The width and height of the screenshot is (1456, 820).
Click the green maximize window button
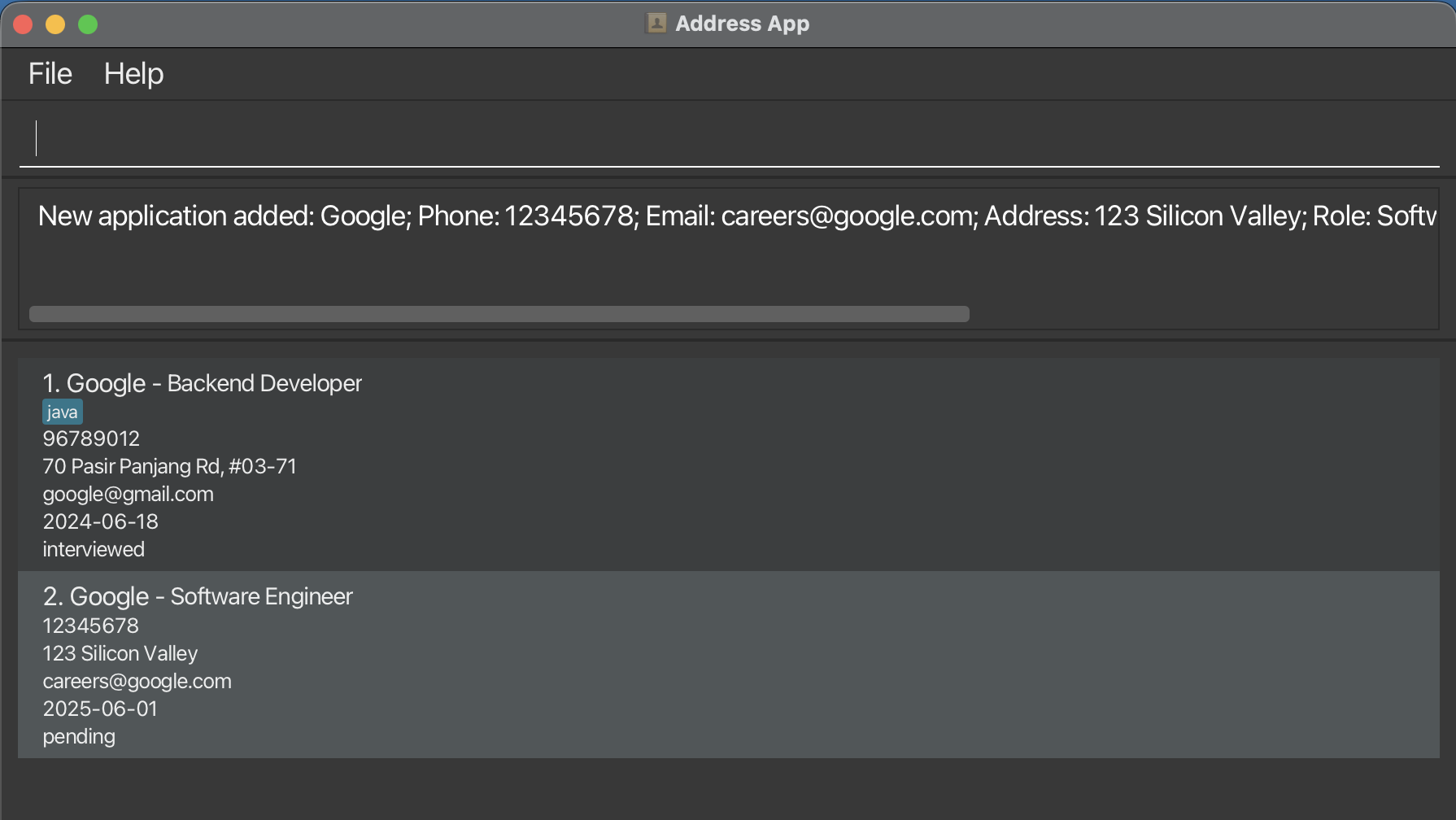click(88, 25)
